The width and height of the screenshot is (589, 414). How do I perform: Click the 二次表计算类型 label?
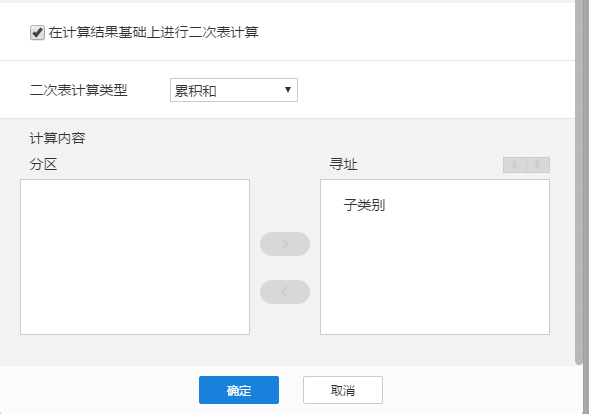click(x=79, y=90)
